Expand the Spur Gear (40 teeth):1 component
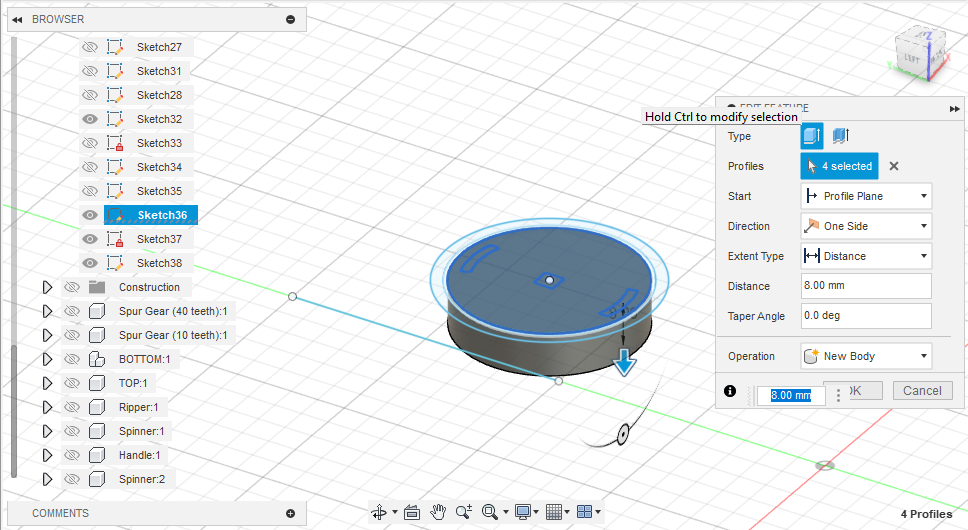968x530 pixels. coord(47,311)
